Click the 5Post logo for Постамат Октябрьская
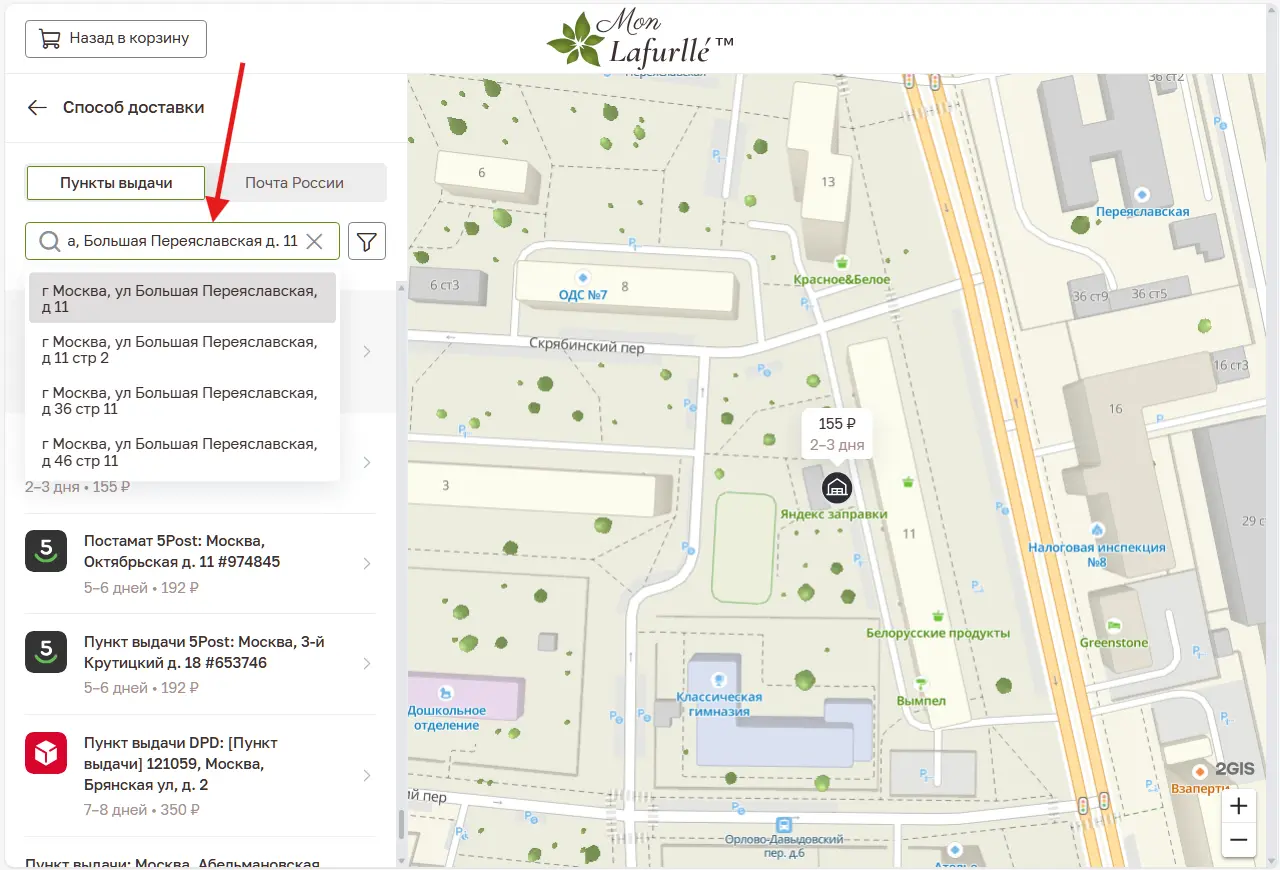The width and height of the screenshot is (1280, 870). click(46, 550)
